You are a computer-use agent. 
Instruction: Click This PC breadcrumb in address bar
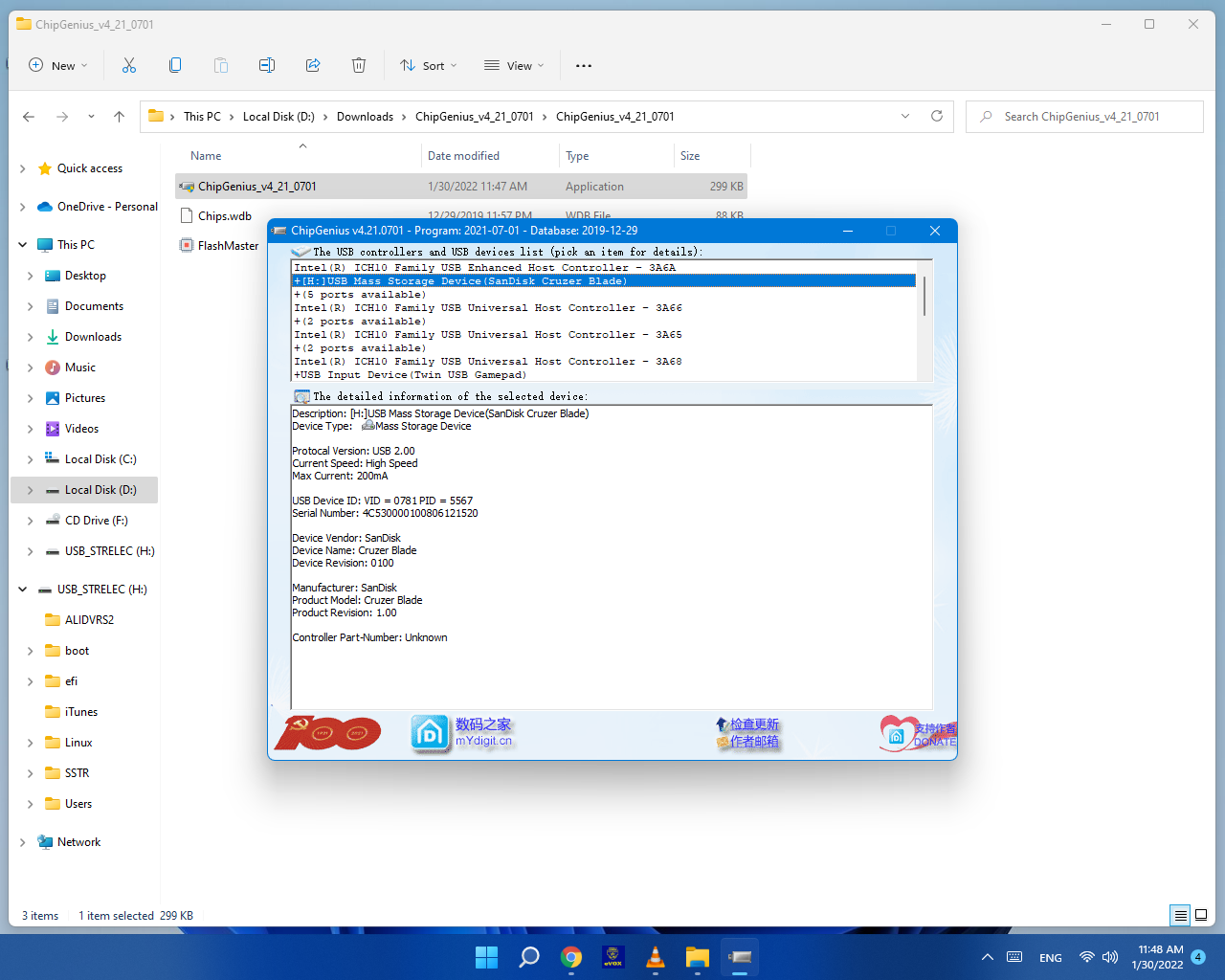202,117
